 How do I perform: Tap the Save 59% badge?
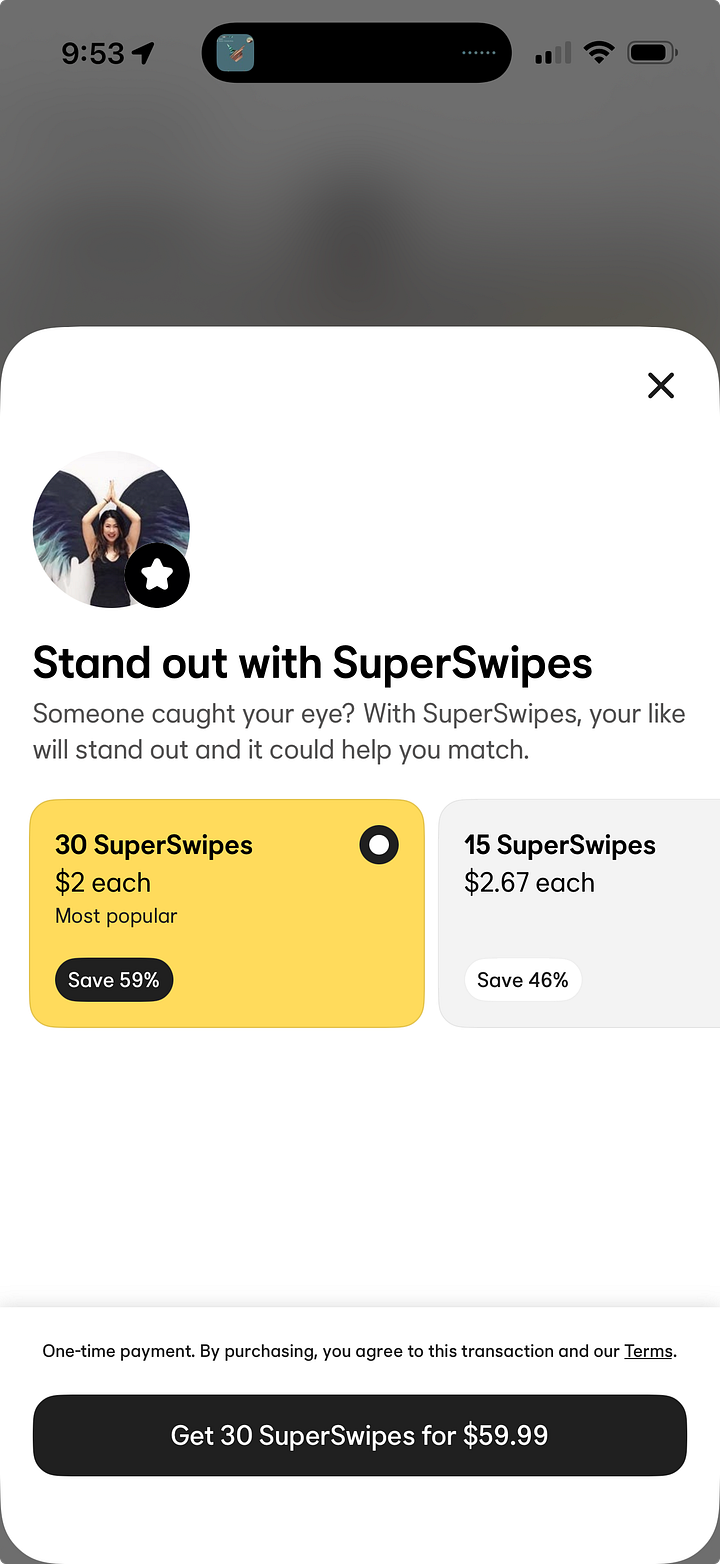point(114,980)
